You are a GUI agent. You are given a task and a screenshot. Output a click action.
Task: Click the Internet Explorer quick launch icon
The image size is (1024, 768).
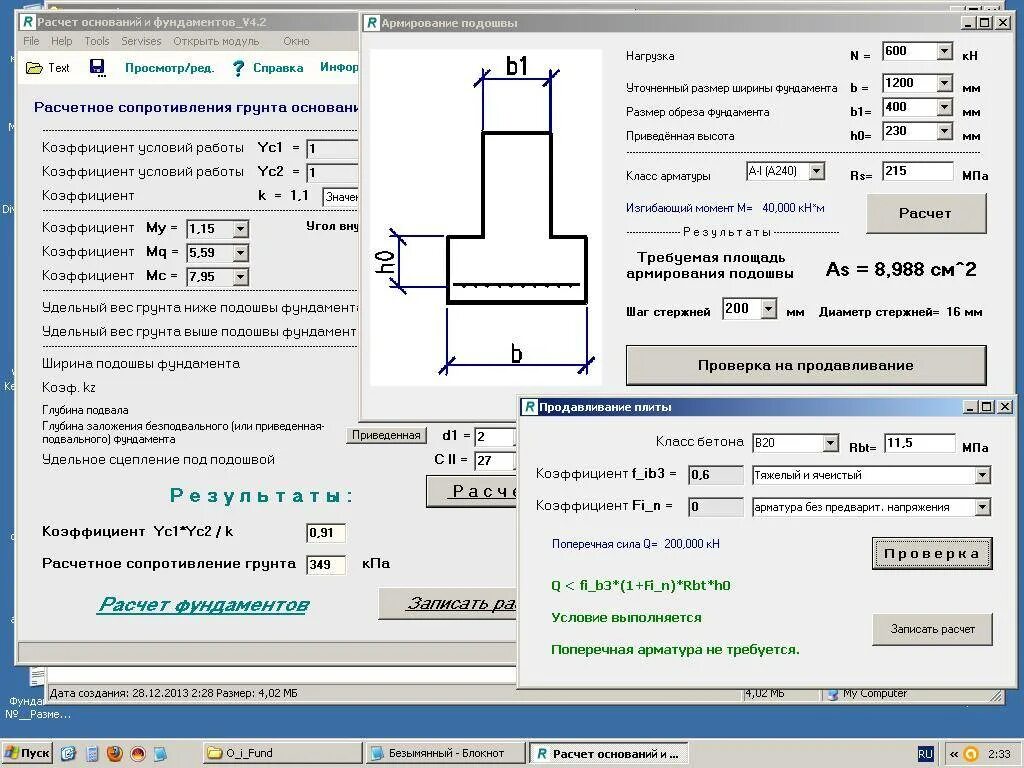(68, 754)
